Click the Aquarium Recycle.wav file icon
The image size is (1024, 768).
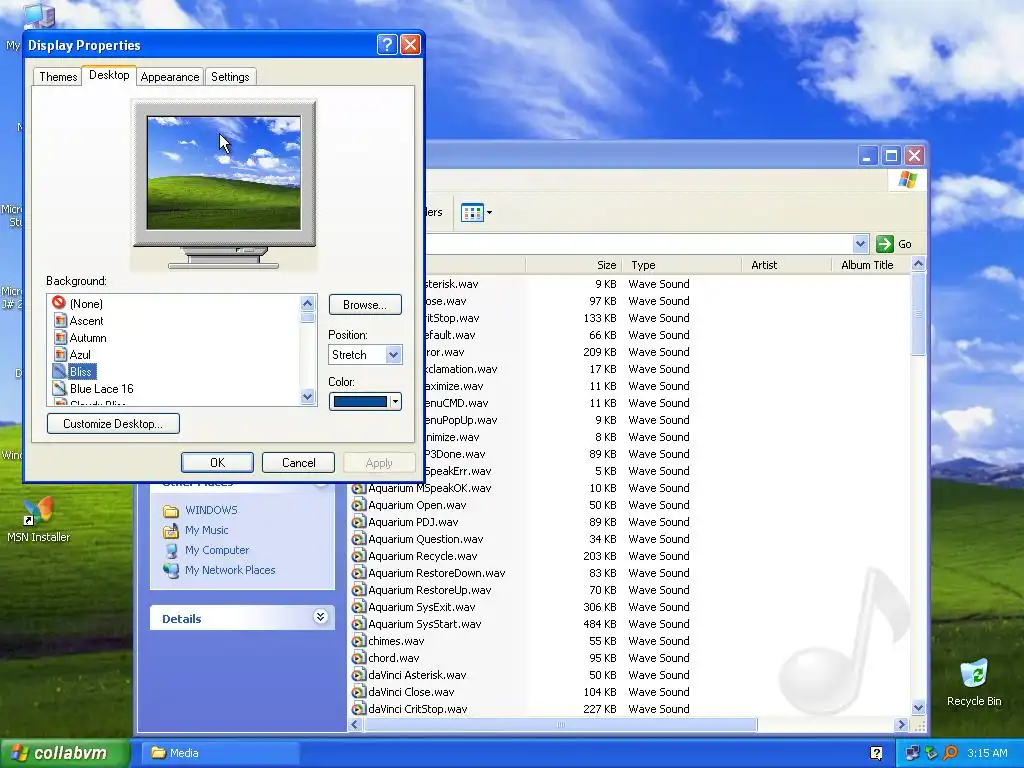359,556
